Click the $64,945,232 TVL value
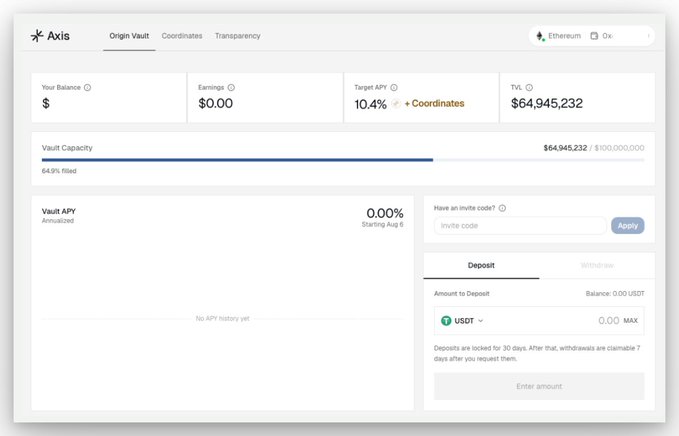This screenshot has width=679, height=436. coord(547,103)
